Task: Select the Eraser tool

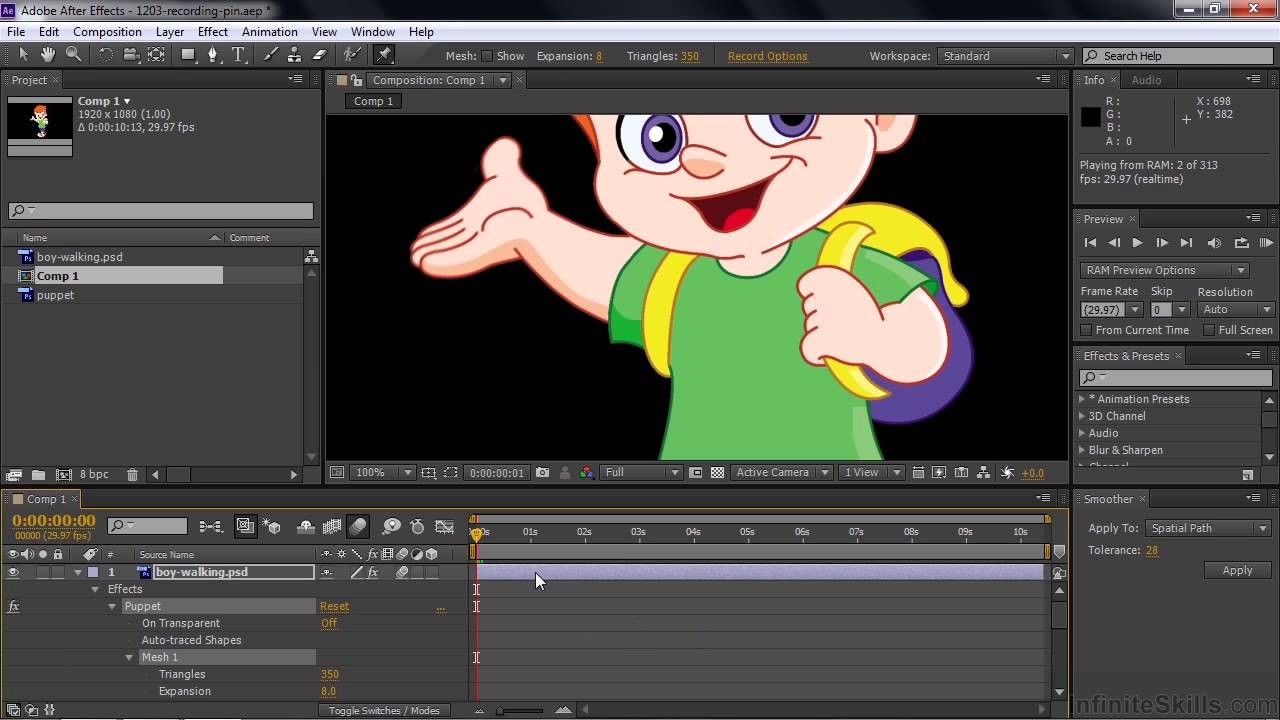Action: coord(320,55)
